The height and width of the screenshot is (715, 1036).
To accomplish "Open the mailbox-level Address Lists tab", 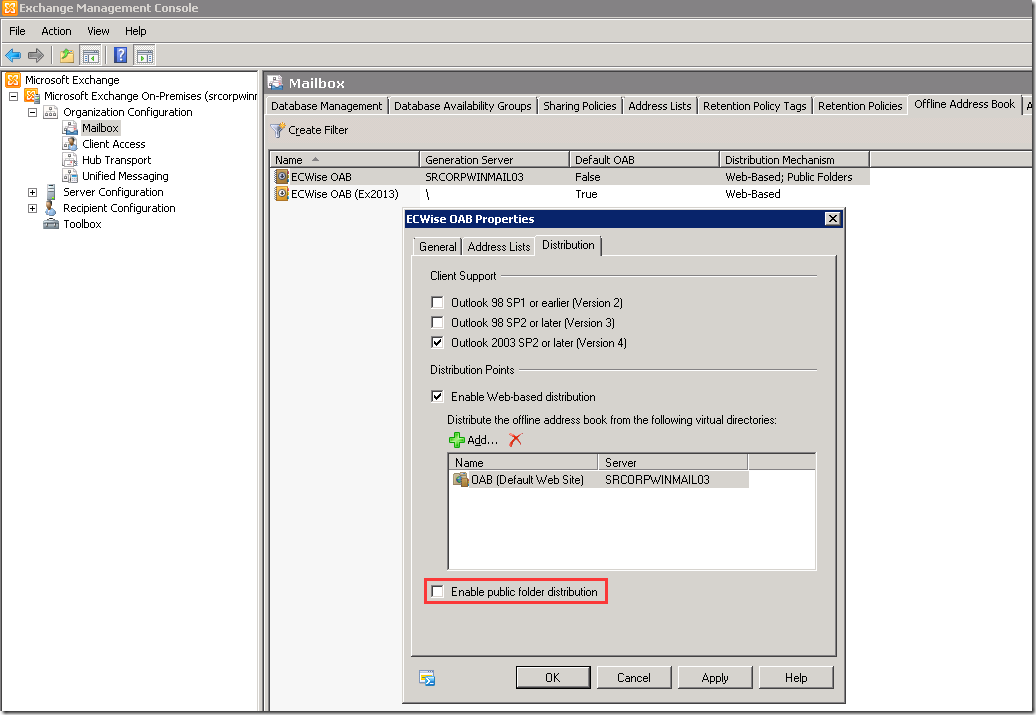I will point(659,106).
